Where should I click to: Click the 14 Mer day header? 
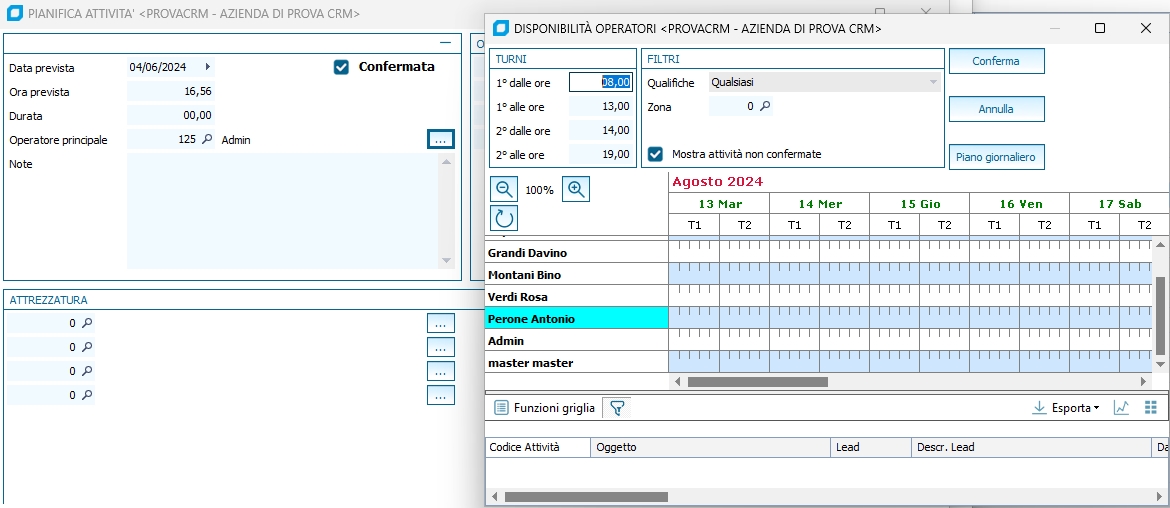pos(819,203)
